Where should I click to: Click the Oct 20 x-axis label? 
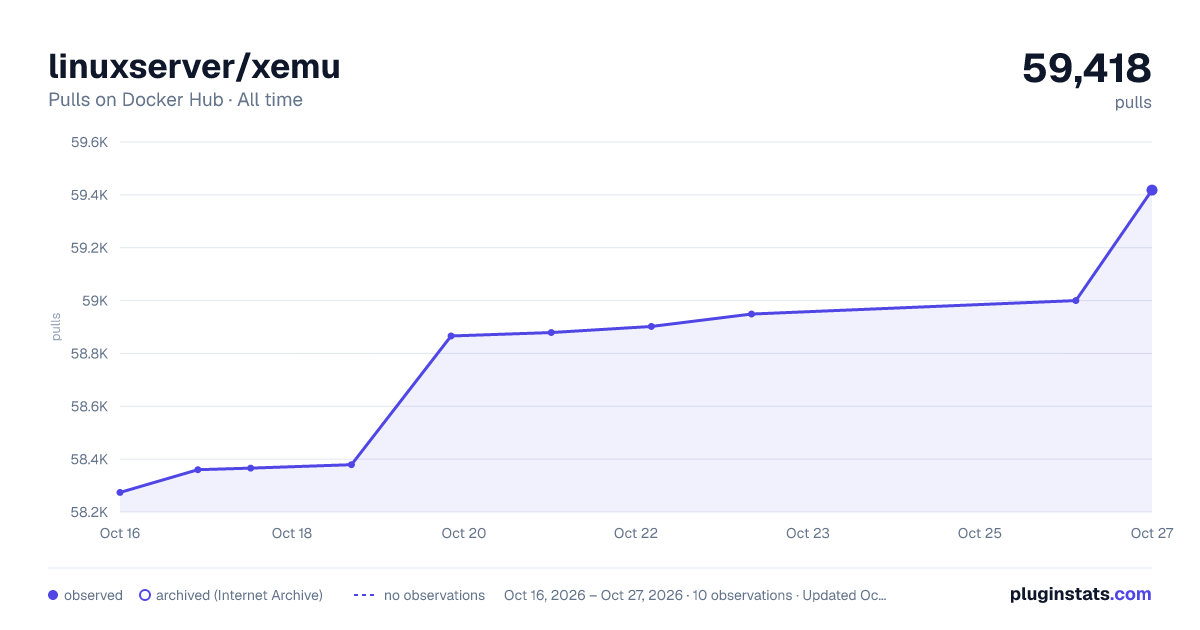tap(464, 533)
